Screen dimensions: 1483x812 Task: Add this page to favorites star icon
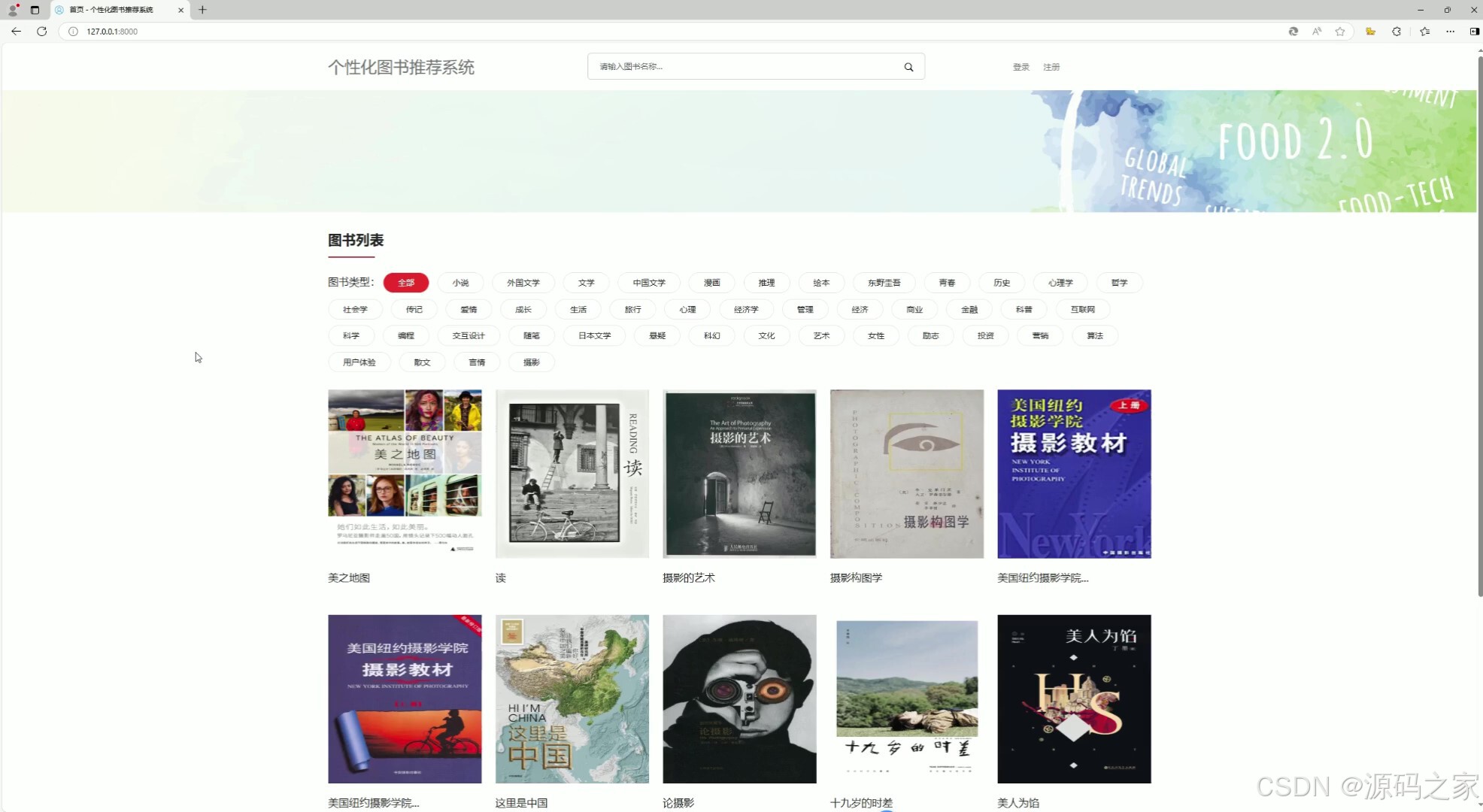click(x=1341, y=32)
